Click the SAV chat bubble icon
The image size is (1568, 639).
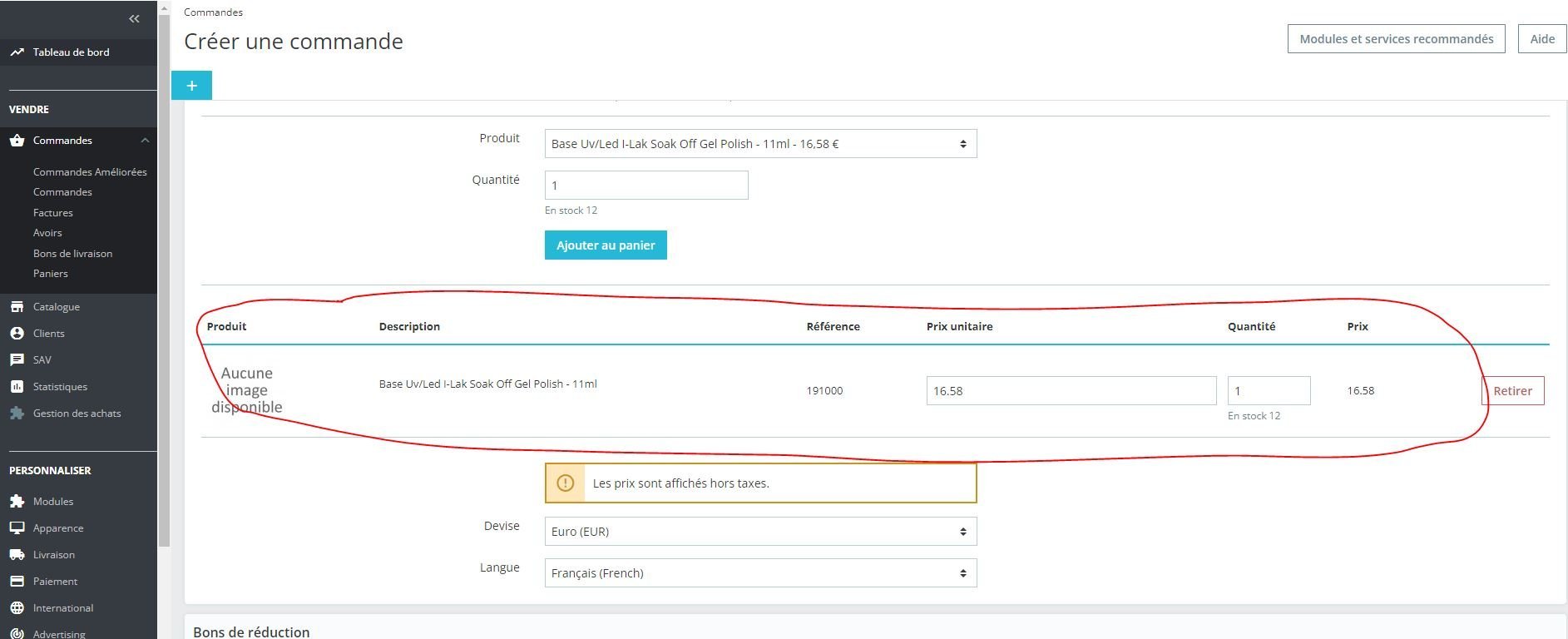[17, 360]
